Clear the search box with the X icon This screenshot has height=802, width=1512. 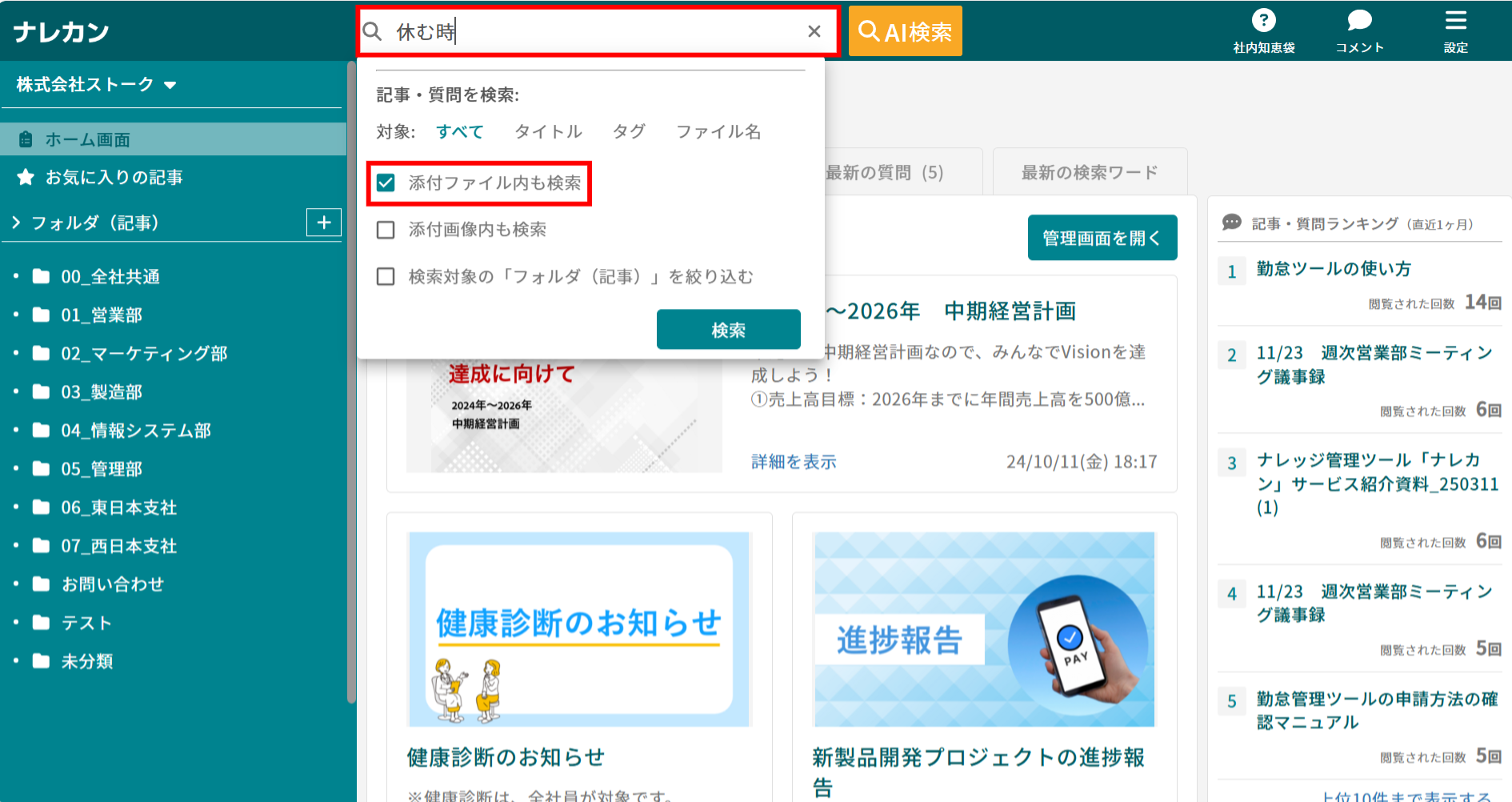814,31
